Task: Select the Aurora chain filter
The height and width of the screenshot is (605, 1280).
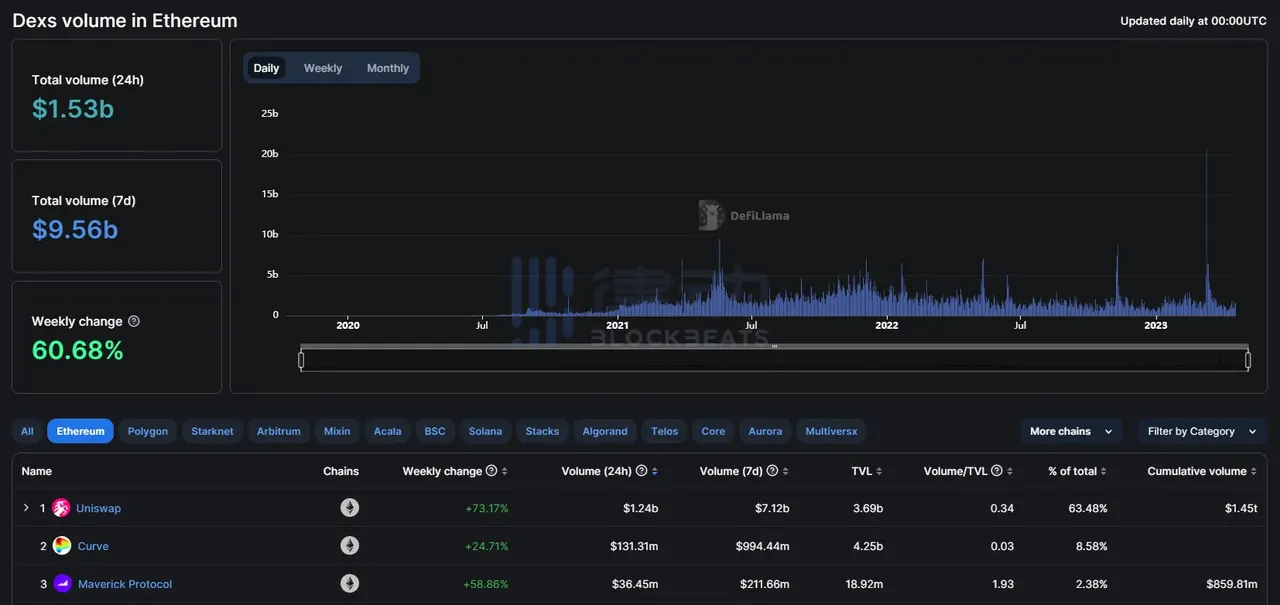Action: click(765, 431)
